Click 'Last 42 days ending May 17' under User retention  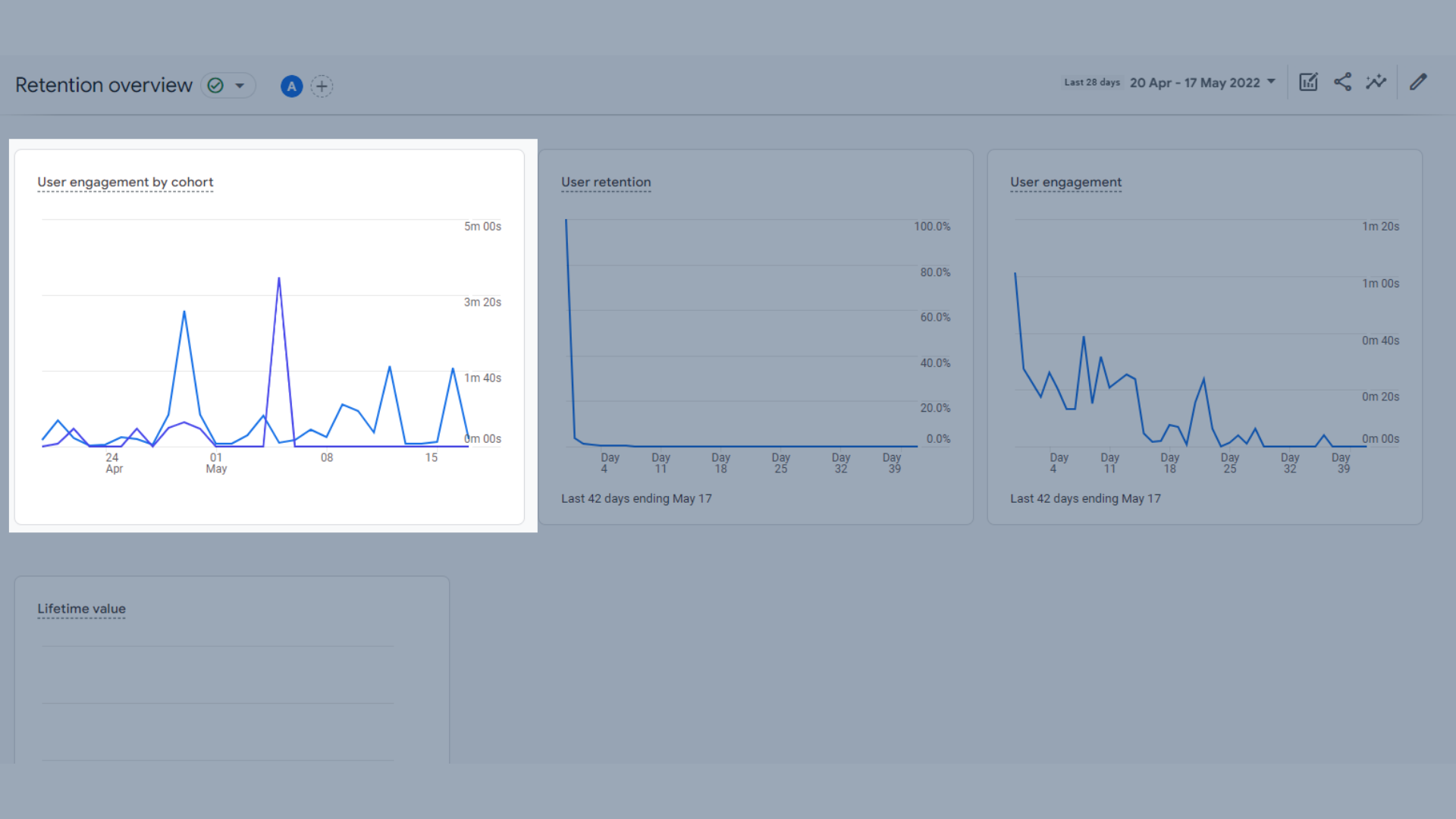coord(636,498)
